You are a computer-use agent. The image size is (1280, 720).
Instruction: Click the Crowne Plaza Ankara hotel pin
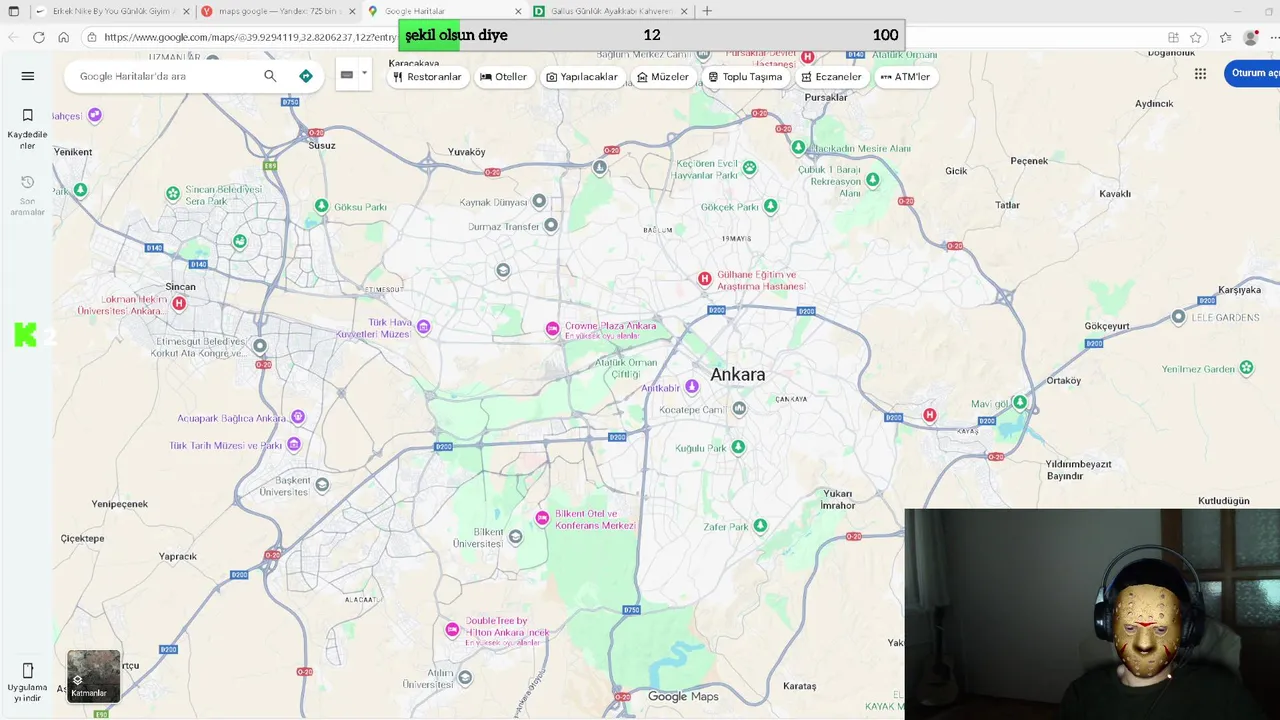552,329
